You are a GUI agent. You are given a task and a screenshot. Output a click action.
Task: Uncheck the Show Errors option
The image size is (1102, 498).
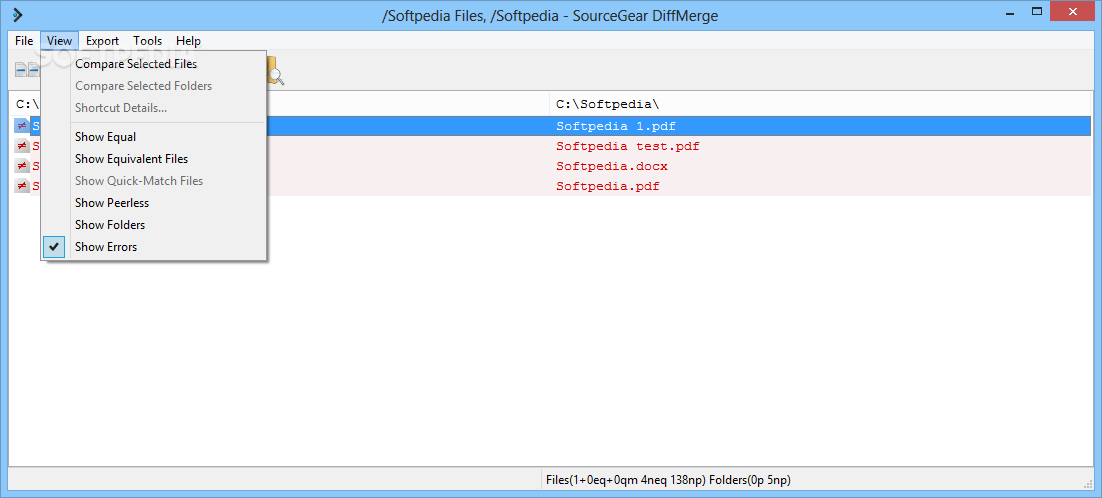tap(154, 247)
